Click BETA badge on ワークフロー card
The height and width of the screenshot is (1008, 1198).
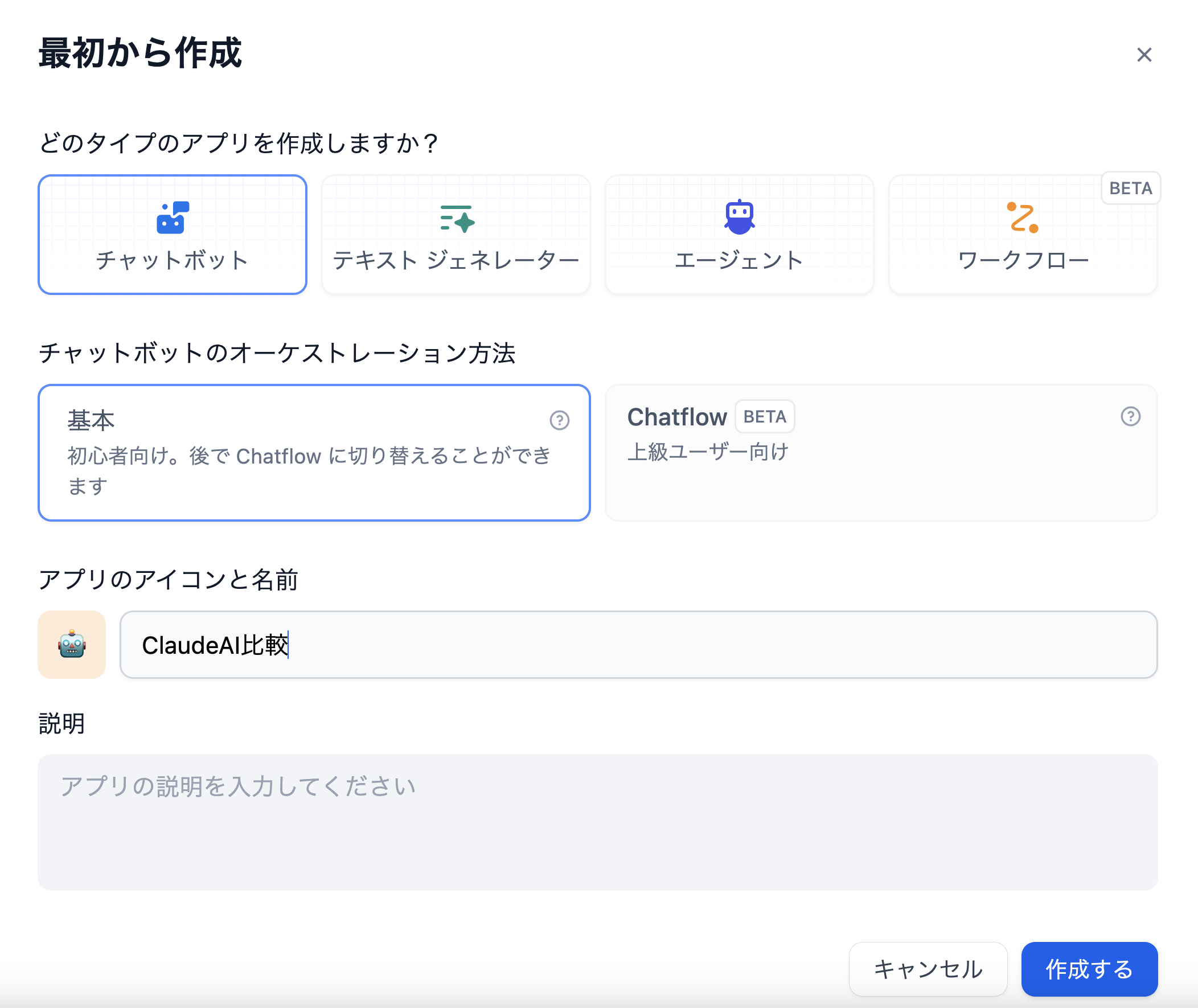click(x=1130, y=188)
